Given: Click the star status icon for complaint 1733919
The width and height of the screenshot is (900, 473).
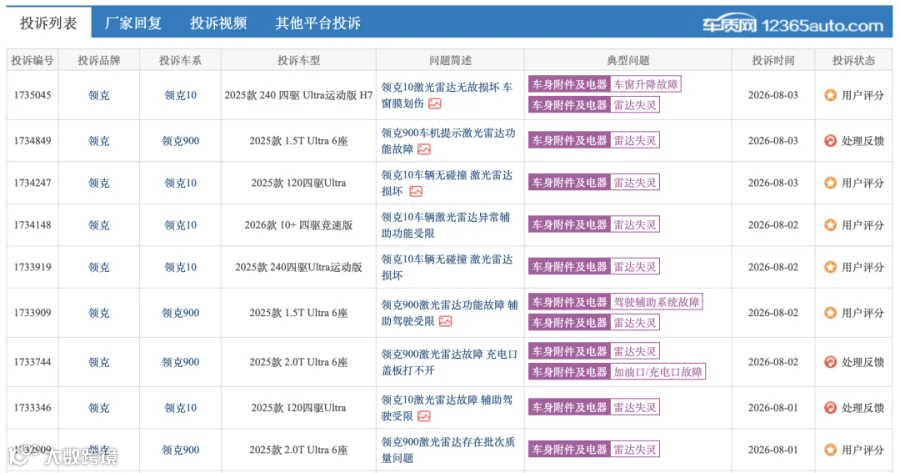Looking at the screenshot, I should pos(830,267).
